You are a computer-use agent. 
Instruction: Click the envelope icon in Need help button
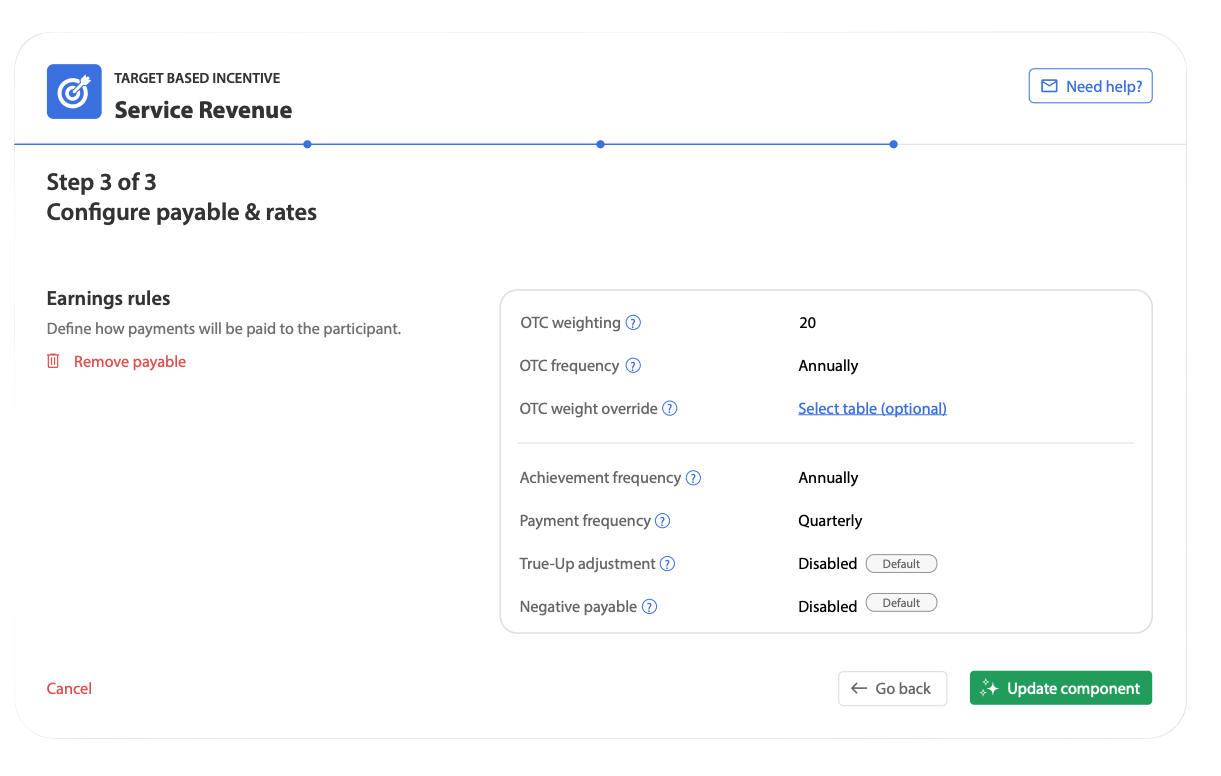pos(1048,86)
